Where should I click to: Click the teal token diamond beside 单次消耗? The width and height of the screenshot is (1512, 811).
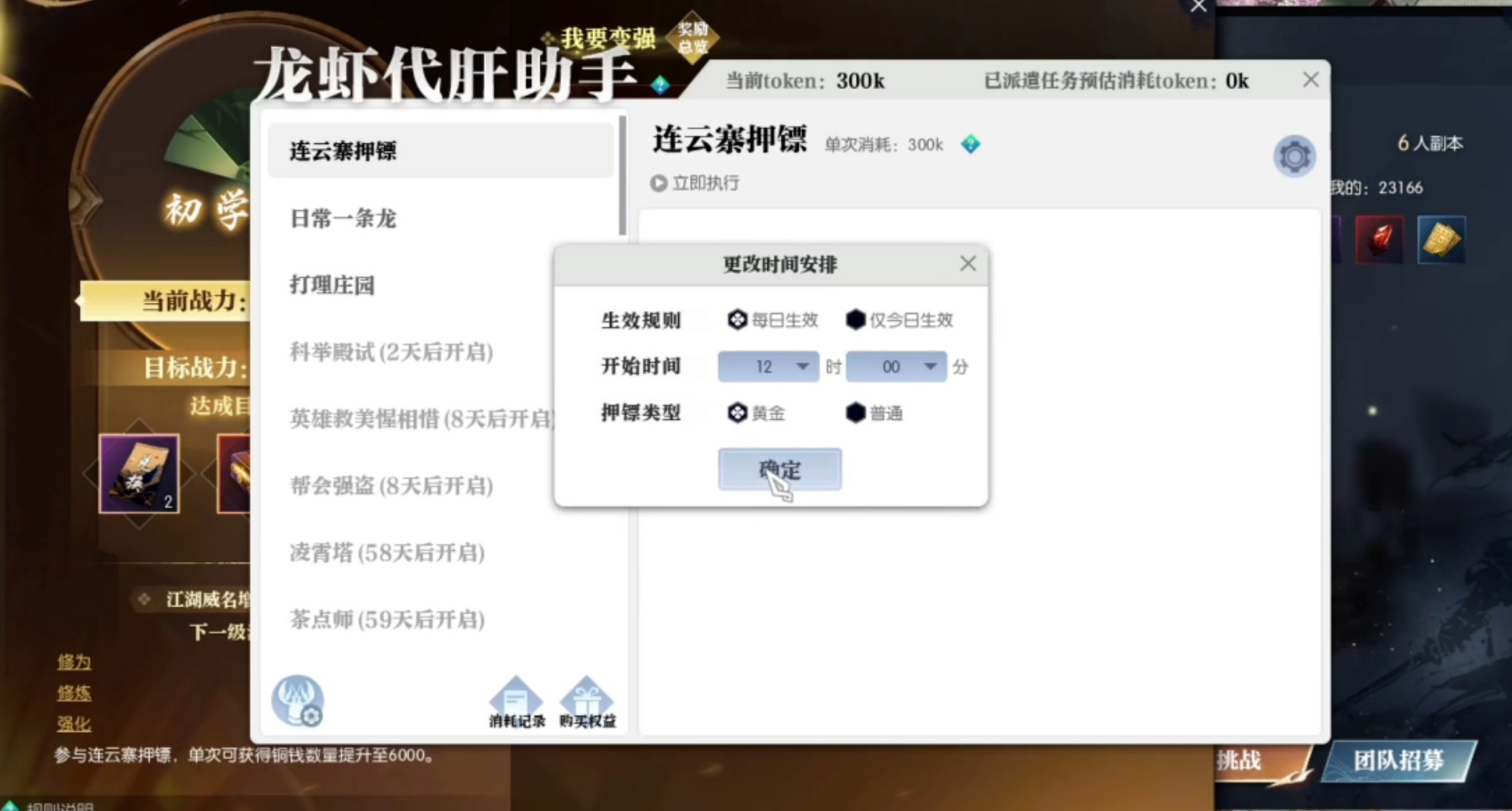point(970,144)
